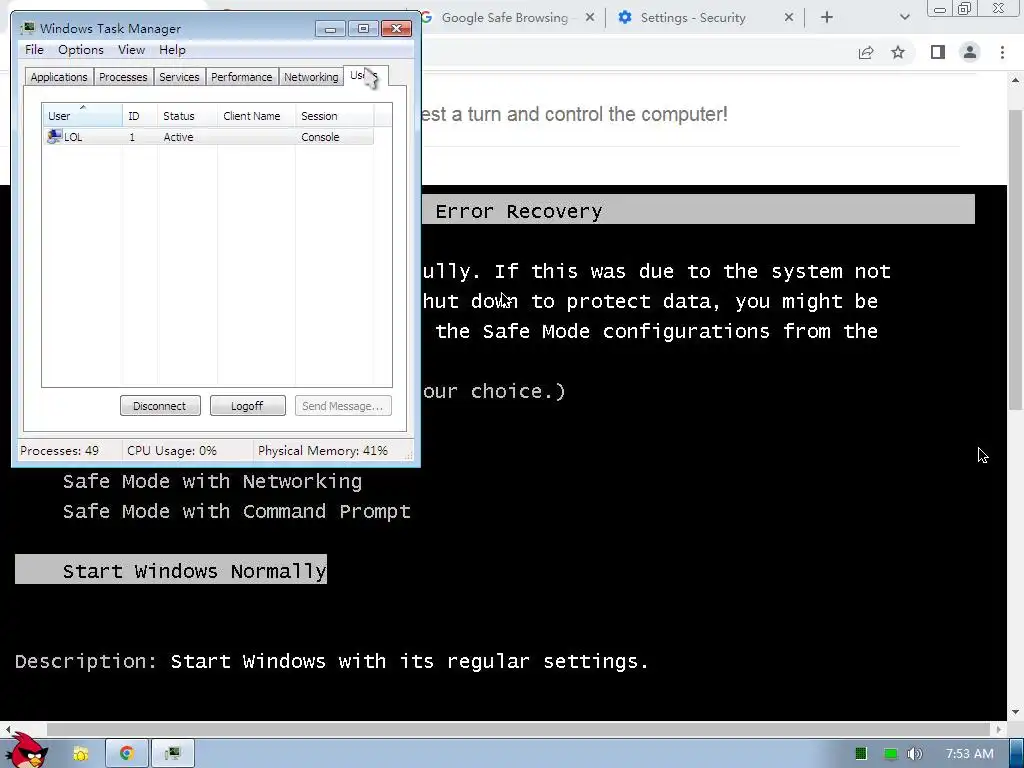Minimize the Task Manager window
Image resolution: width=1024 pixels, height=768 pixels.
coord(330,29)
